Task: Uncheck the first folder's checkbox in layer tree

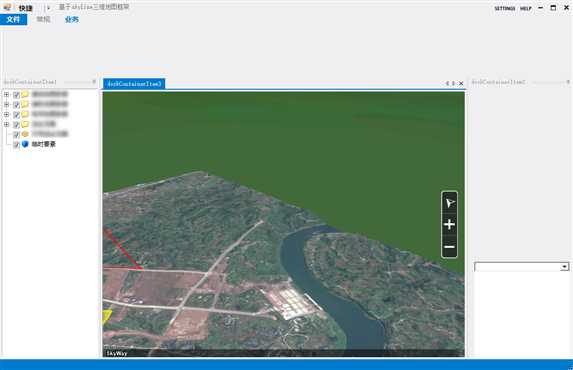Action: 16,95
